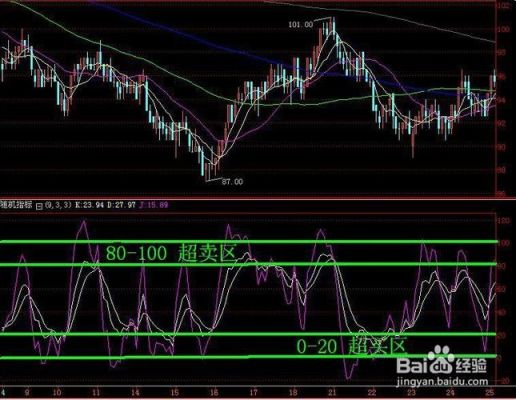Viewport: 516px width, 400px height.
Task: Click the 100 price level on price axis
Action: (x=504, y=29)
